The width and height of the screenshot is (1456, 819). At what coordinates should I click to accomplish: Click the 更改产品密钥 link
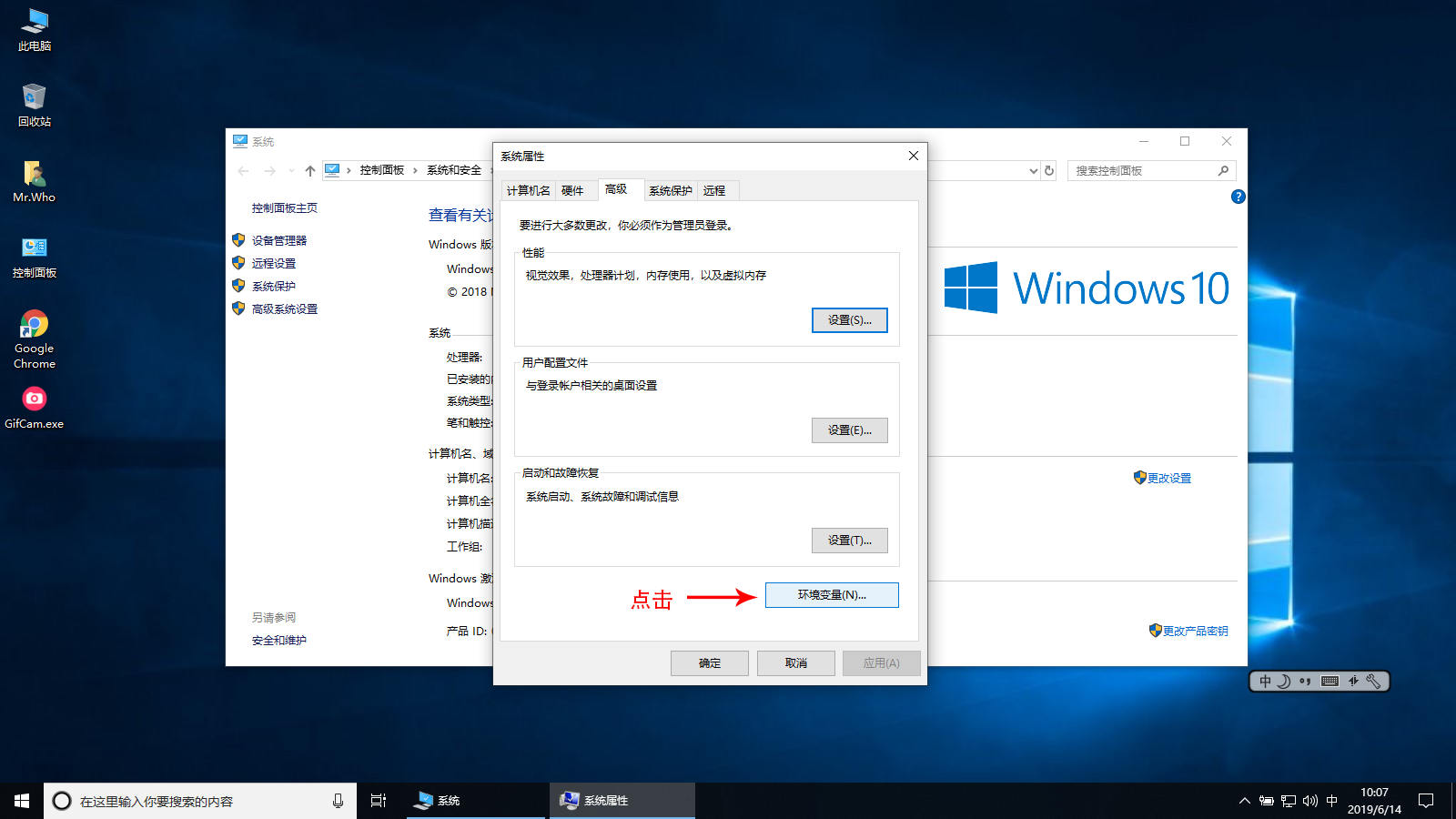[1196, 631]
